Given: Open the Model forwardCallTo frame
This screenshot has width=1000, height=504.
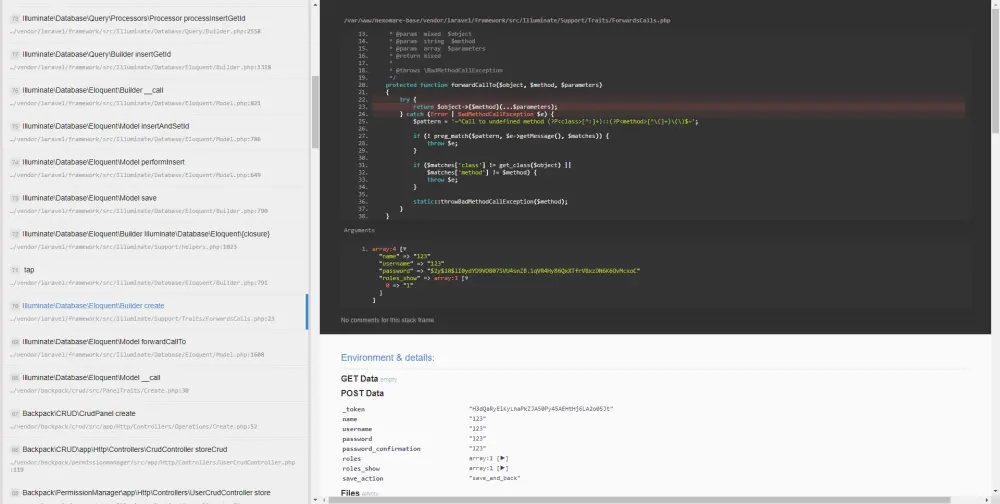Looking at the screenshot, I should [x=156, y=348].
